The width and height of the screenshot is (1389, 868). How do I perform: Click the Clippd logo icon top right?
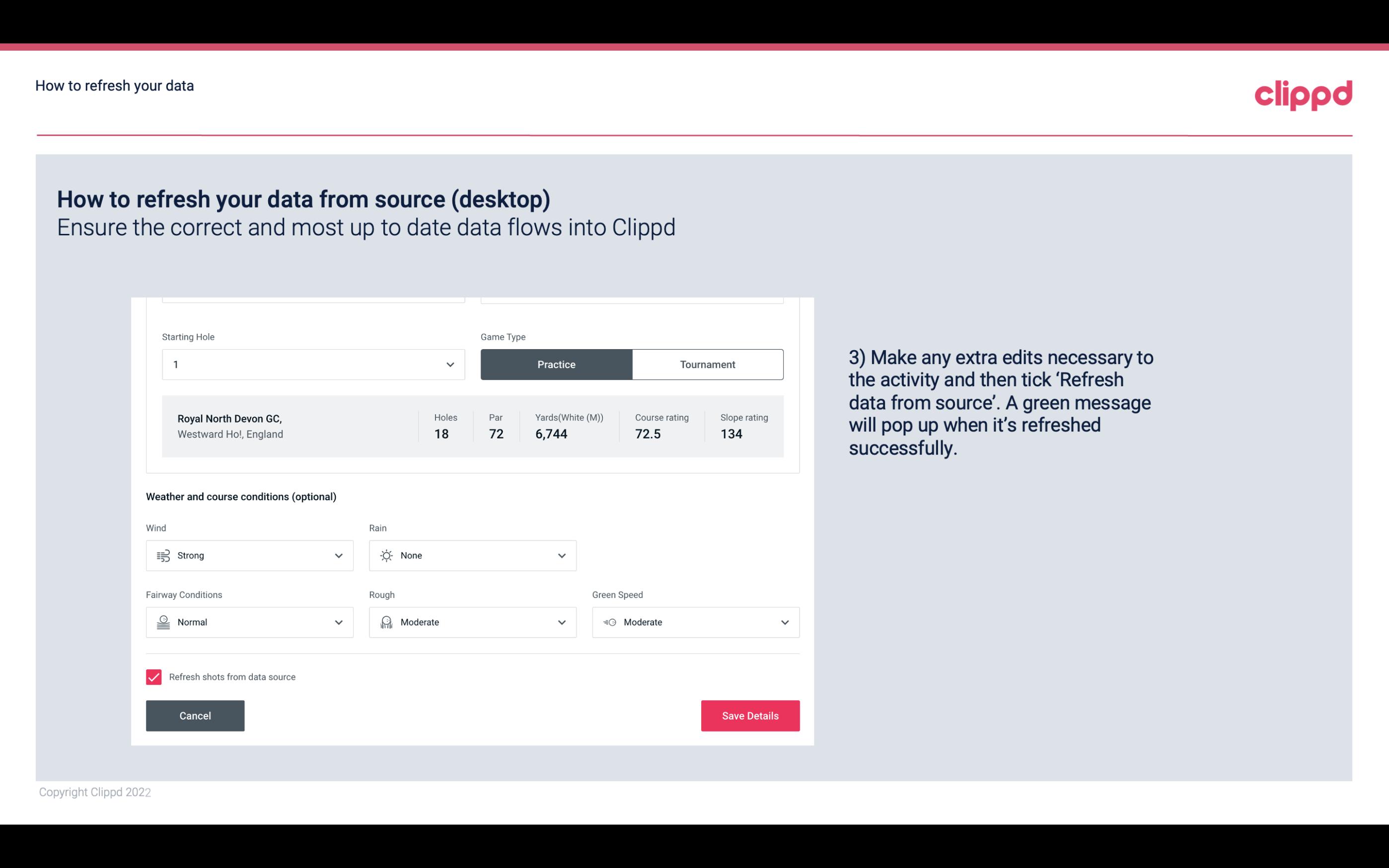coord(1303,93)
